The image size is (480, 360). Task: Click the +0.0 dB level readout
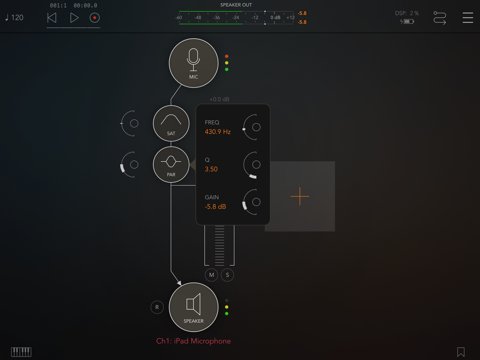tap(219, 99)
